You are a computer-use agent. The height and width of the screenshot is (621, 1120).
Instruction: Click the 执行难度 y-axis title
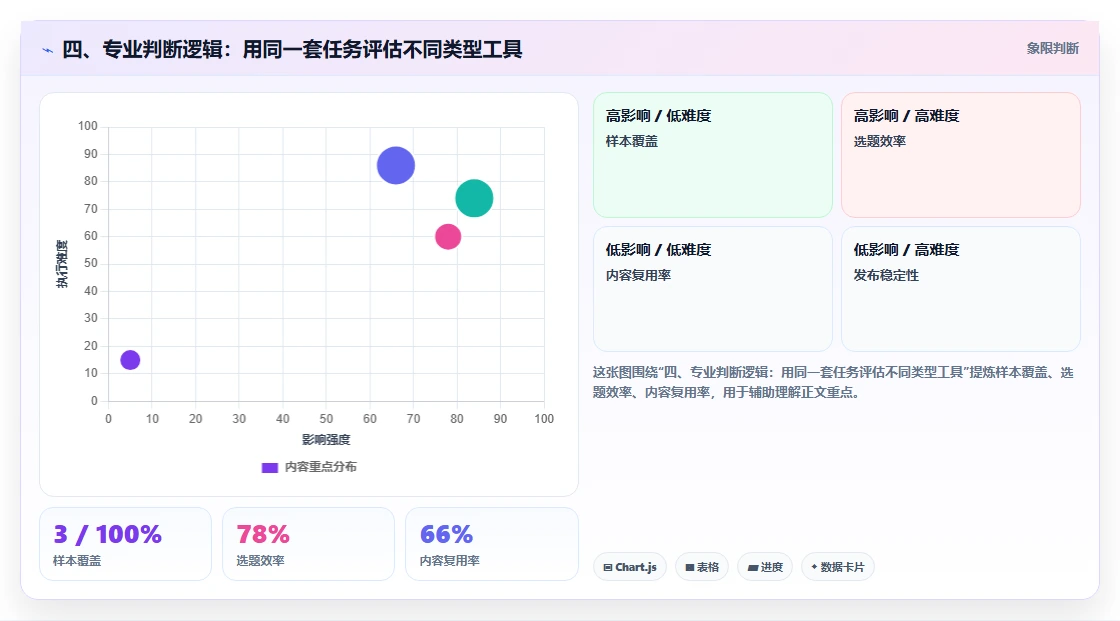point(62,264)
